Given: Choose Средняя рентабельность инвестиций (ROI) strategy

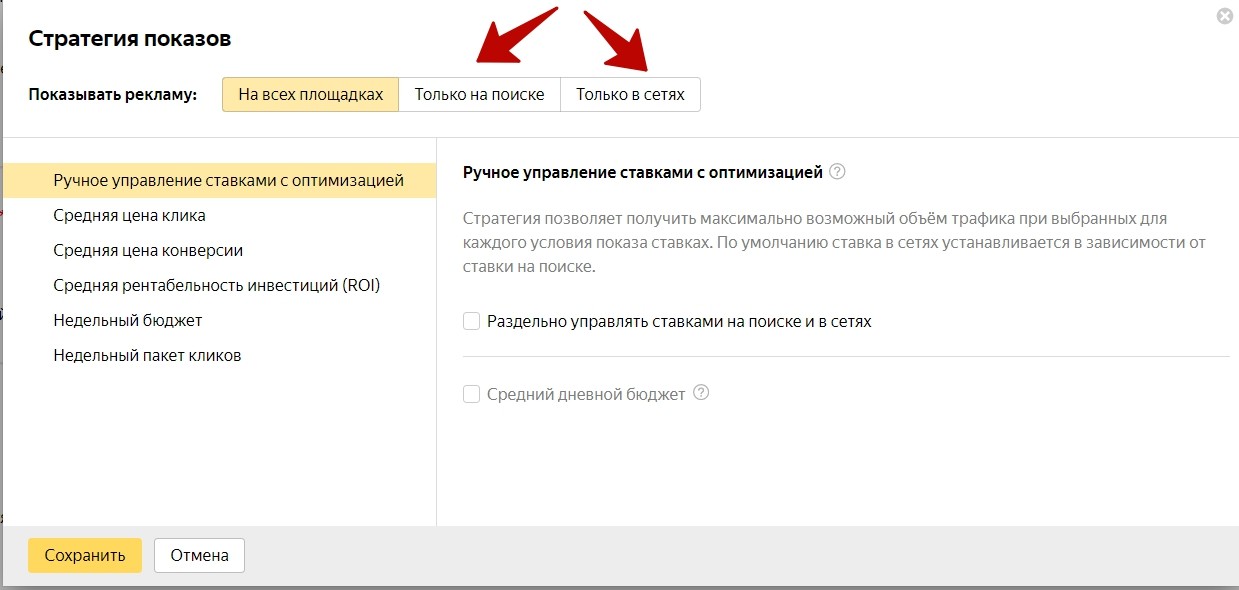Looking at the screenshot, I should [219, 286].
